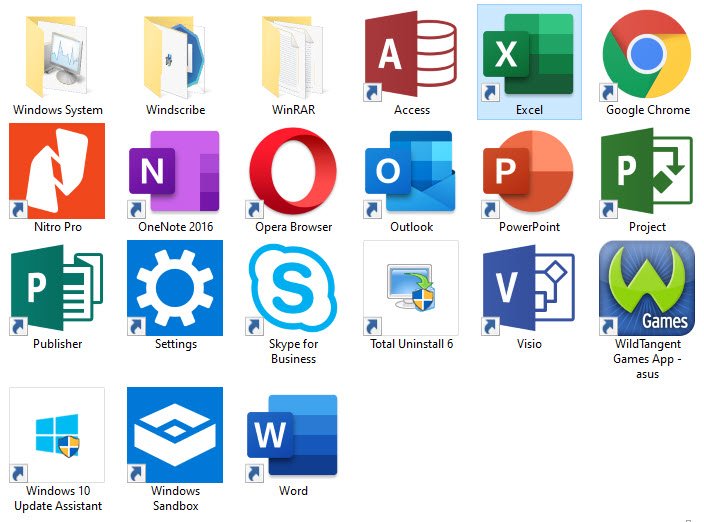The width and height of the screenshot is (704, 522).
Task: Click the "Word" label text
Action: [293, 491]
